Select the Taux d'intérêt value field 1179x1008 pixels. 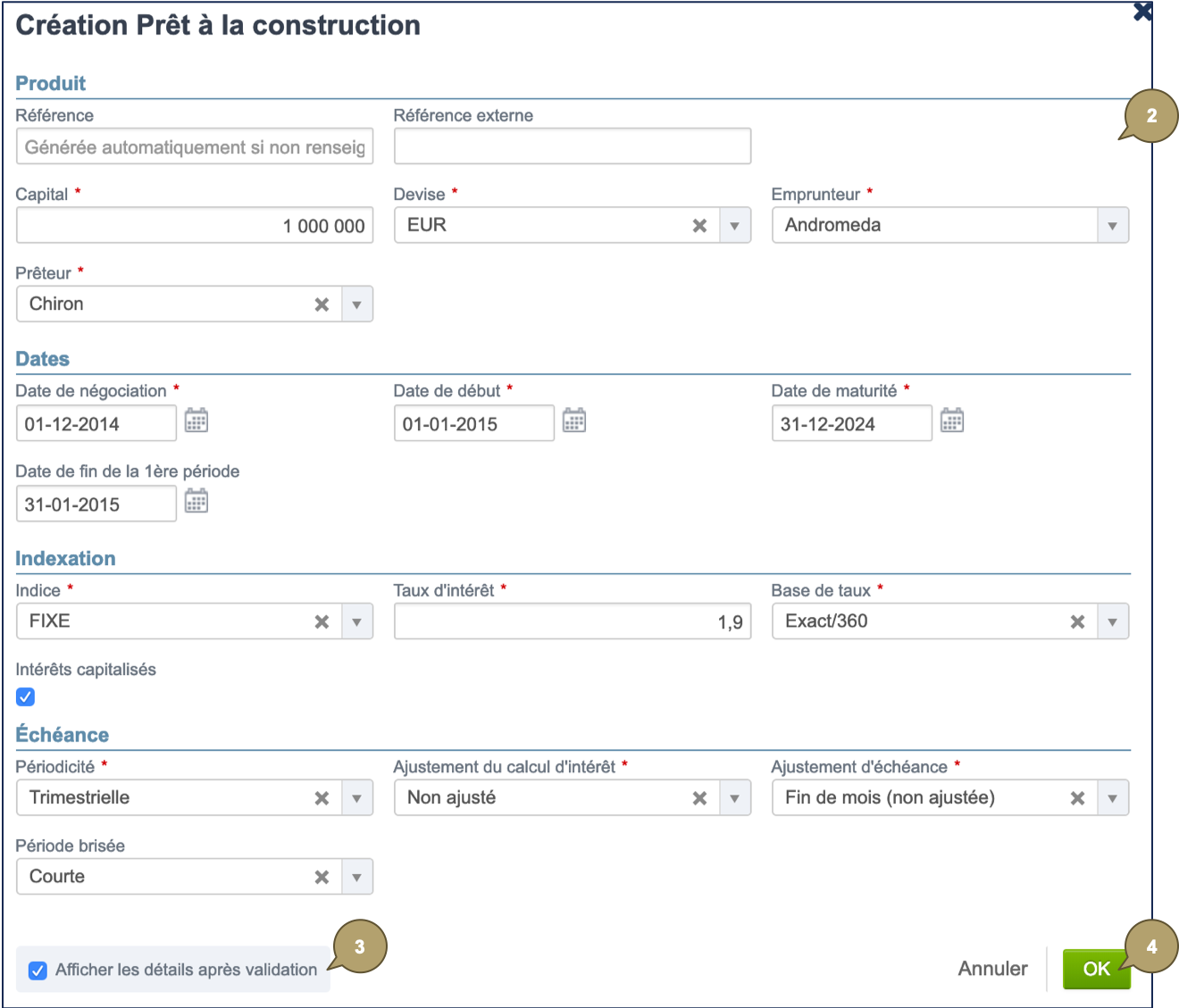pos(572,621)
